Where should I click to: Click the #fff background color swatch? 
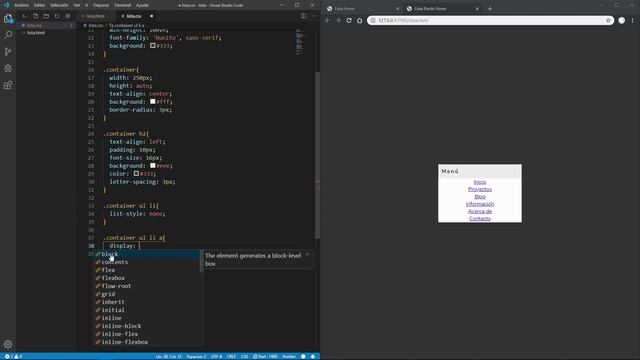153,102
